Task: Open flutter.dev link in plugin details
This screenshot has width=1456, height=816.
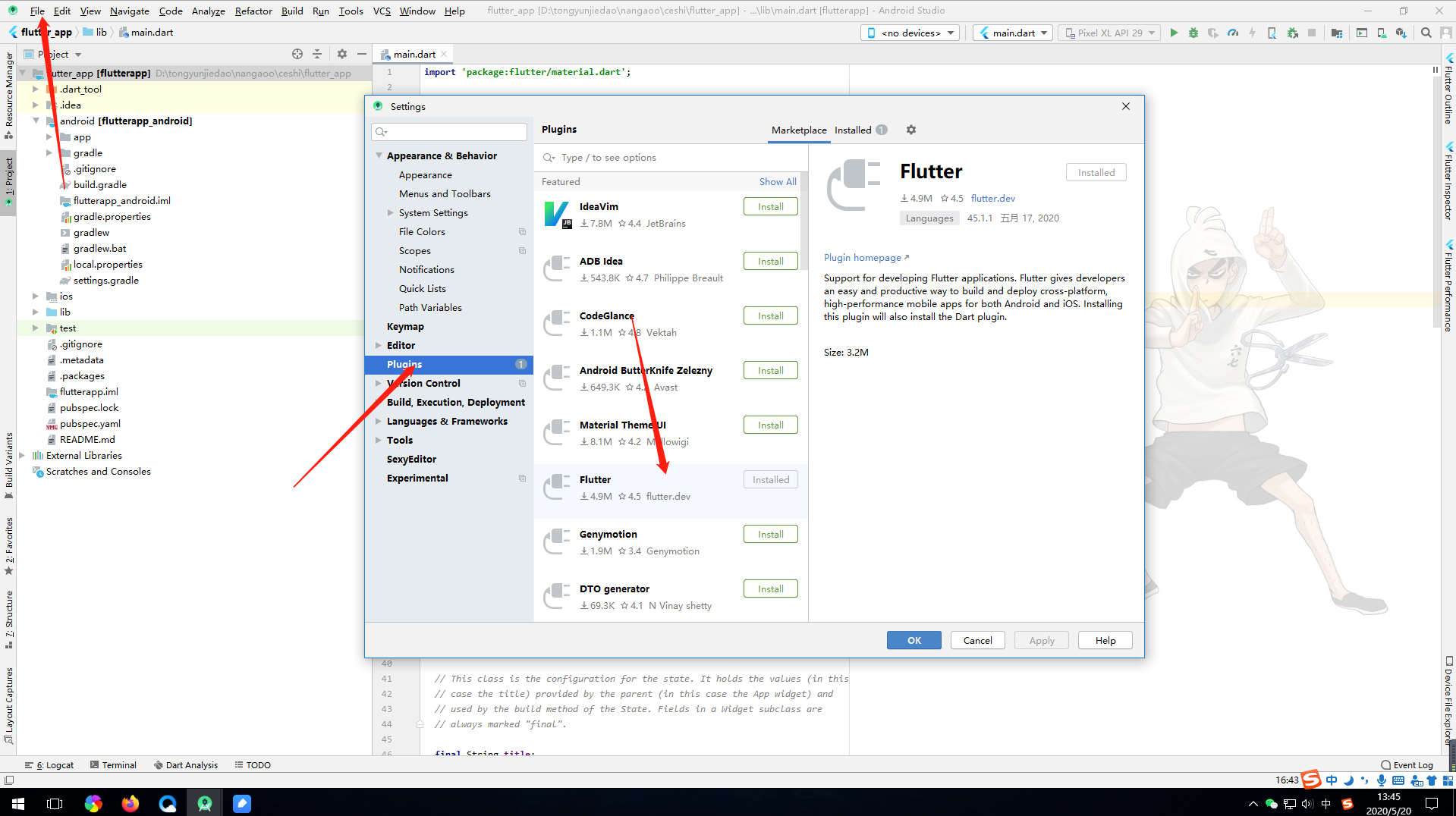Action: click(x=993, y=198)
